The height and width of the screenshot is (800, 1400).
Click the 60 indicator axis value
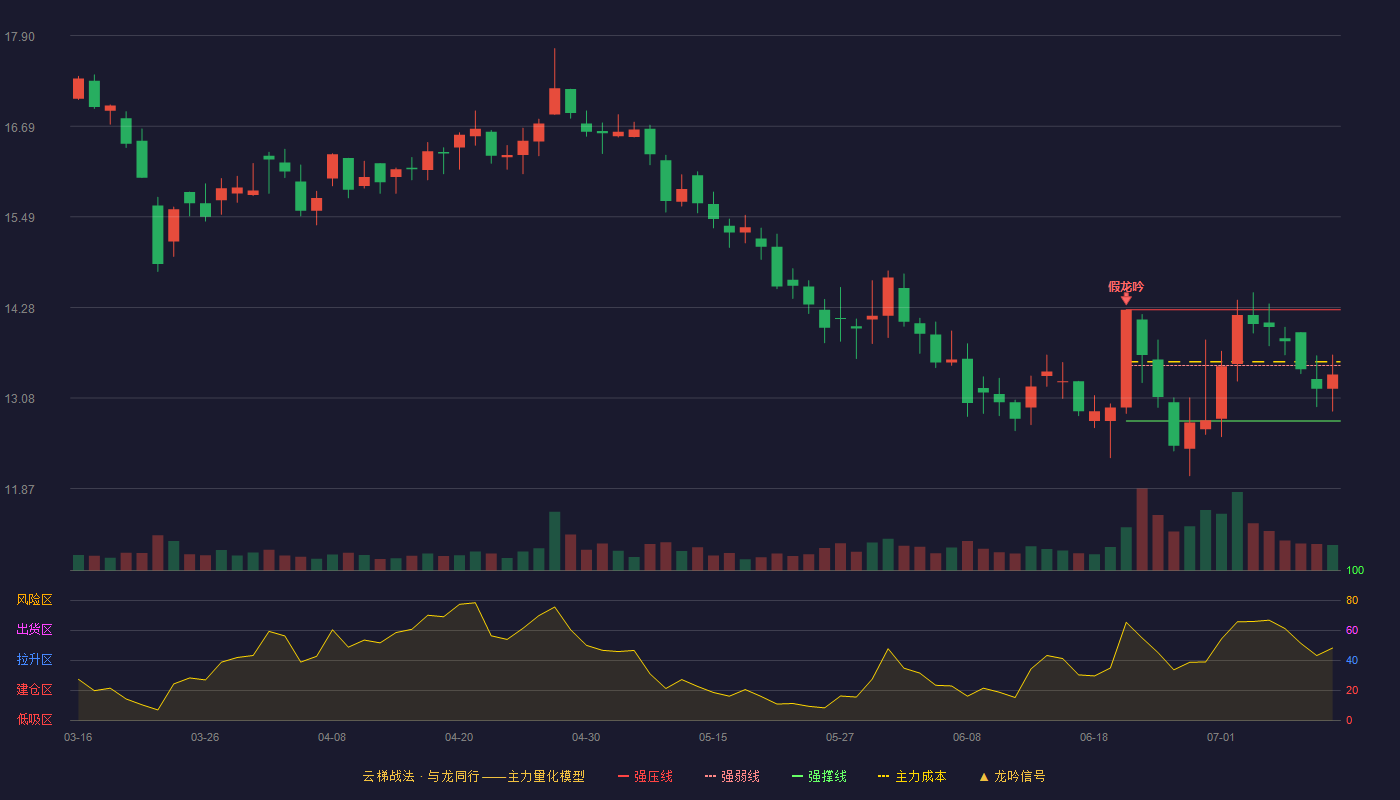1352,630
